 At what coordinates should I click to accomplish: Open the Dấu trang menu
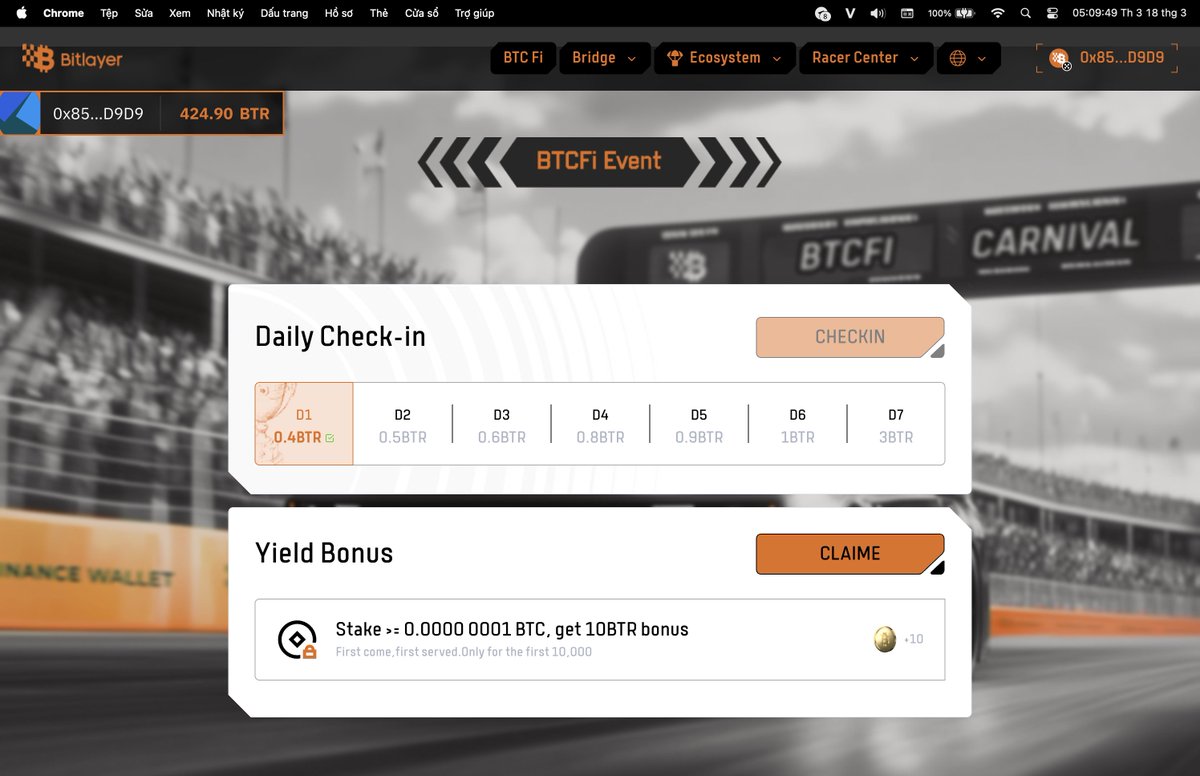point(284,13)
